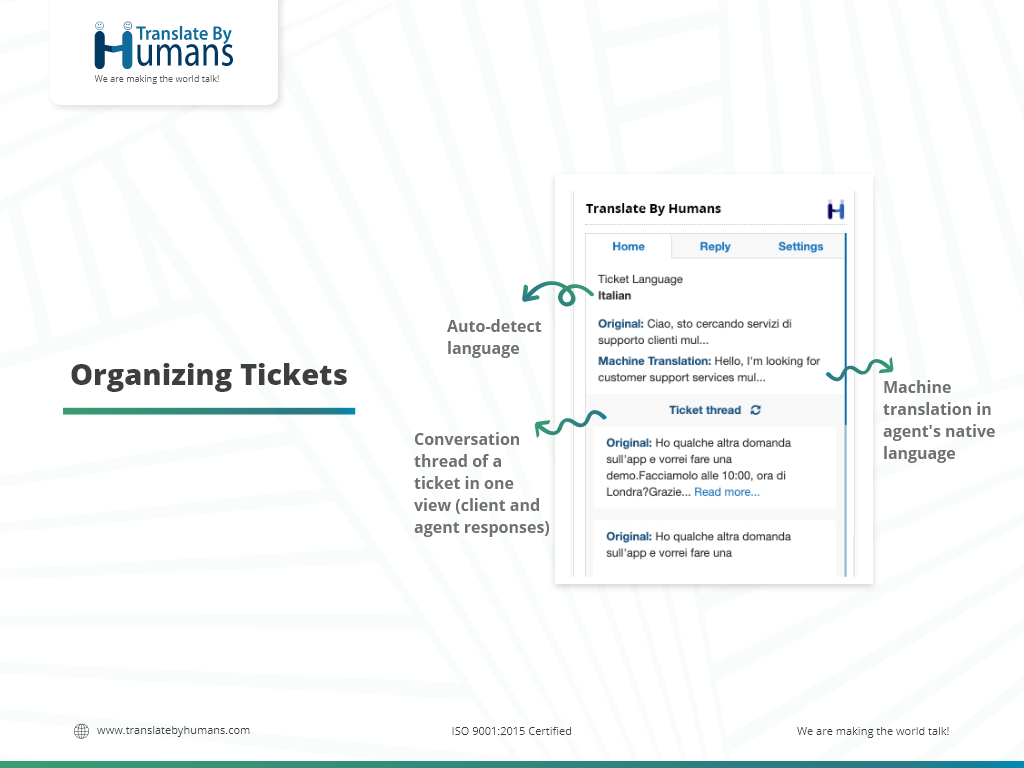
Task: Switch to the Home tab
Action: pos(628,247)
